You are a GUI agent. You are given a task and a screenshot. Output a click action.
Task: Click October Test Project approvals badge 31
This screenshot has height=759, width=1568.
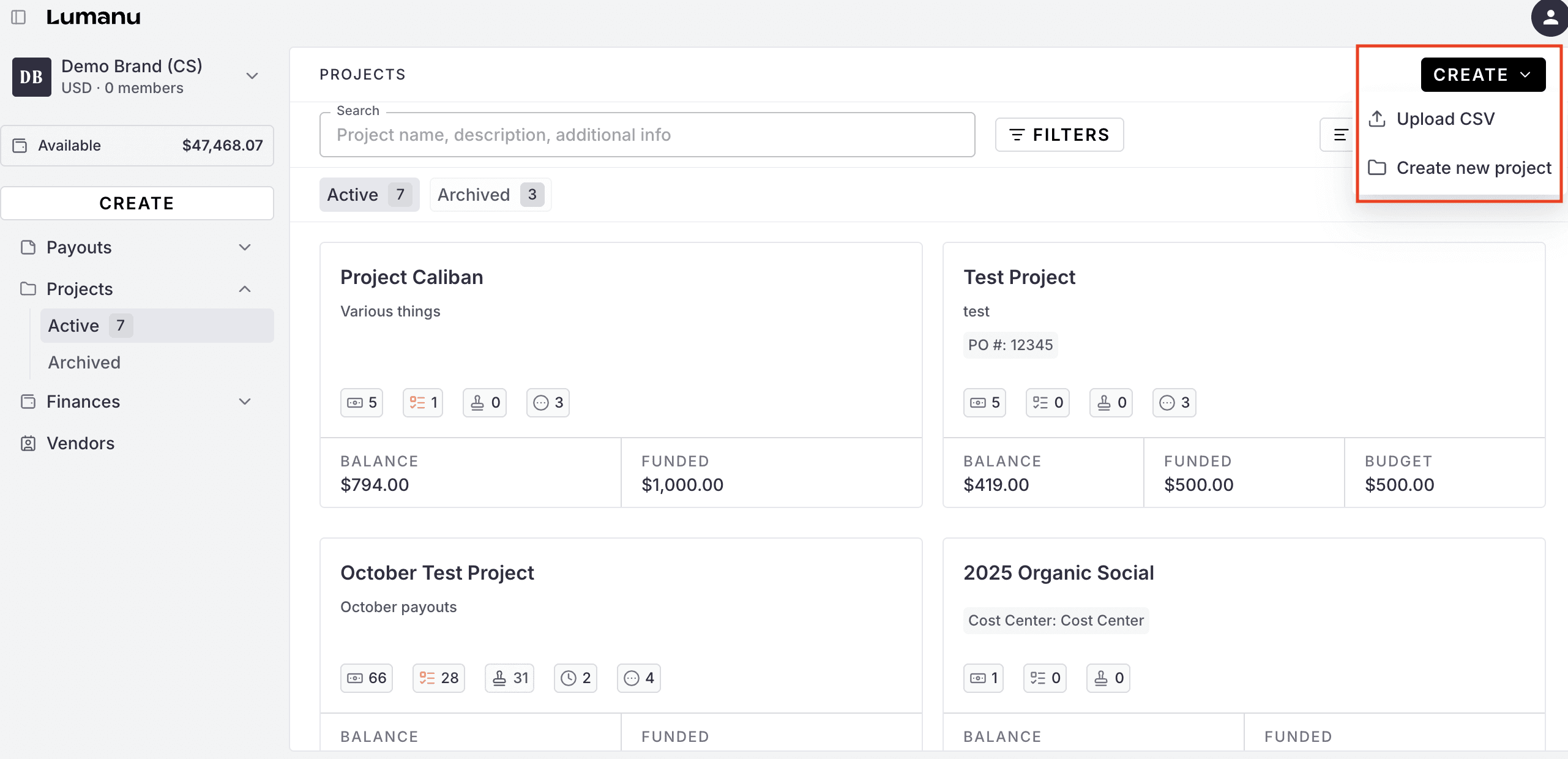pyautogui.click(x=510, y=678)
